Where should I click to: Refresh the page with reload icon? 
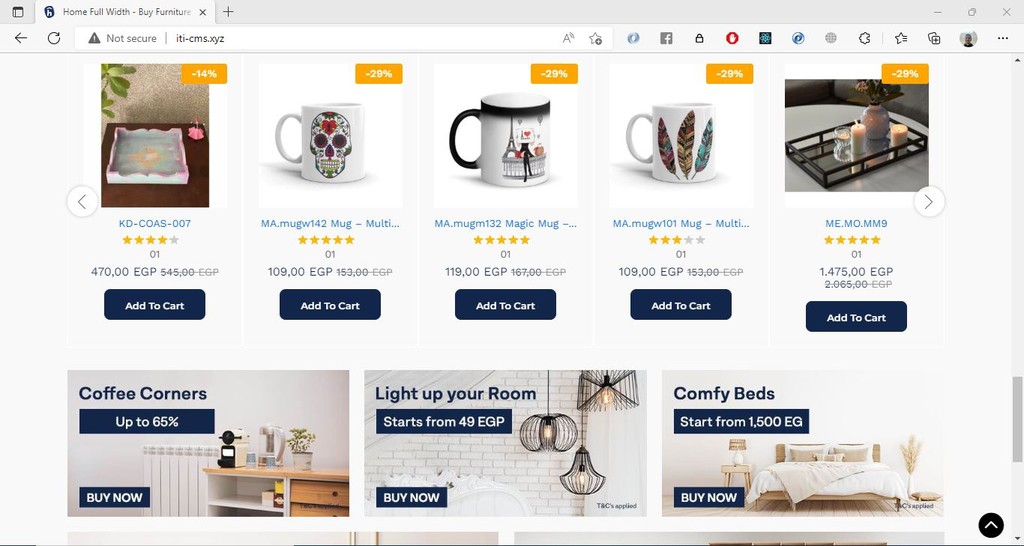pos(54,38)
